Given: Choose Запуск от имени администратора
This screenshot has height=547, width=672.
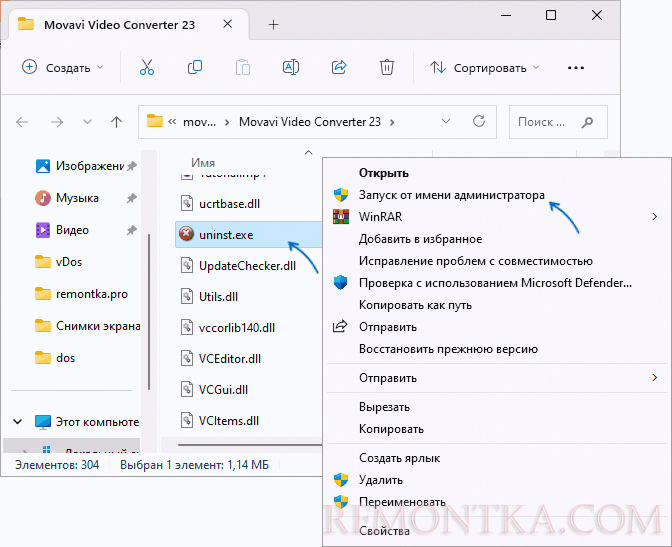Looking at the screenshot, I should click(497, 195).
